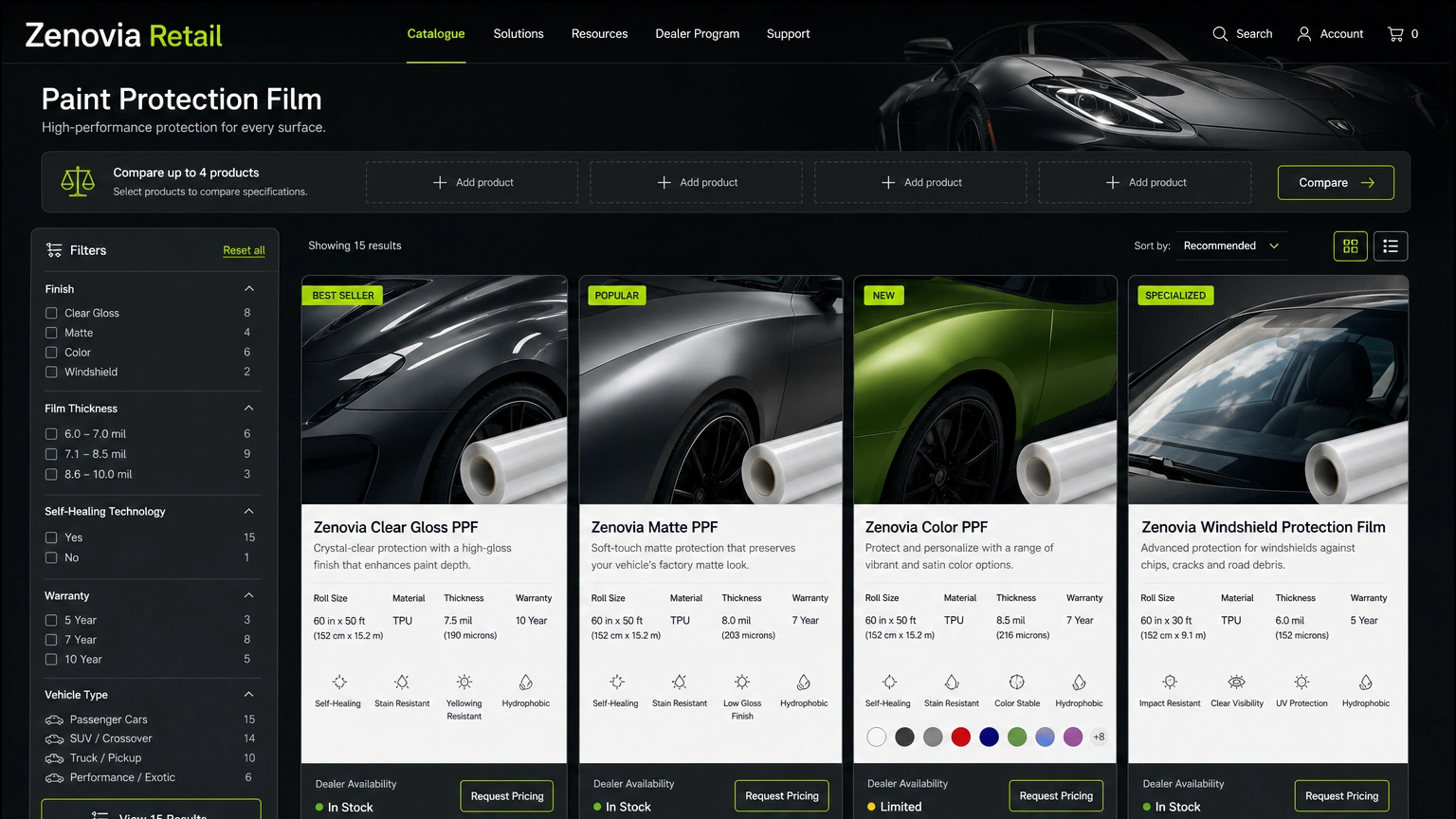Click the Filters sliders icon

point(54,250)
